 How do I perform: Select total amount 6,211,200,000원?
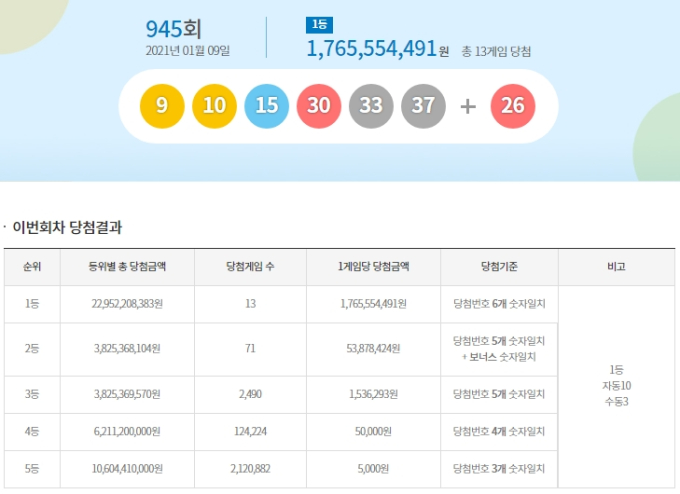coord(127,432)
